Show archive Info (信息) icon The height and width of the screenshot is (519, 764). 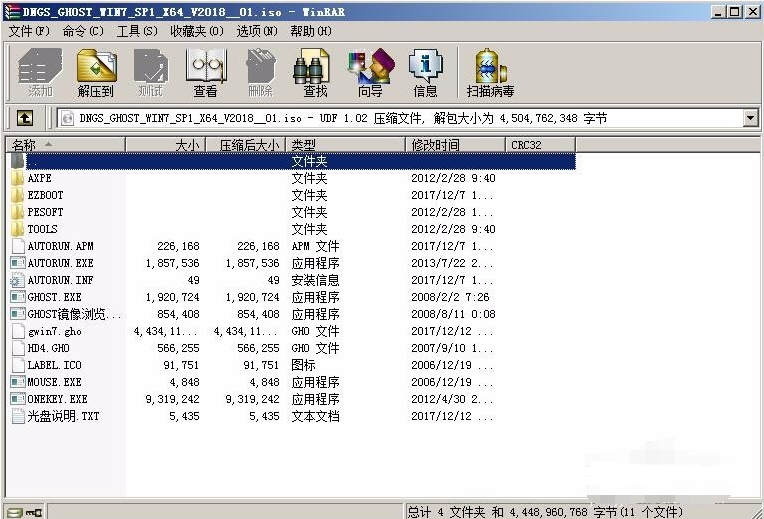425,72
